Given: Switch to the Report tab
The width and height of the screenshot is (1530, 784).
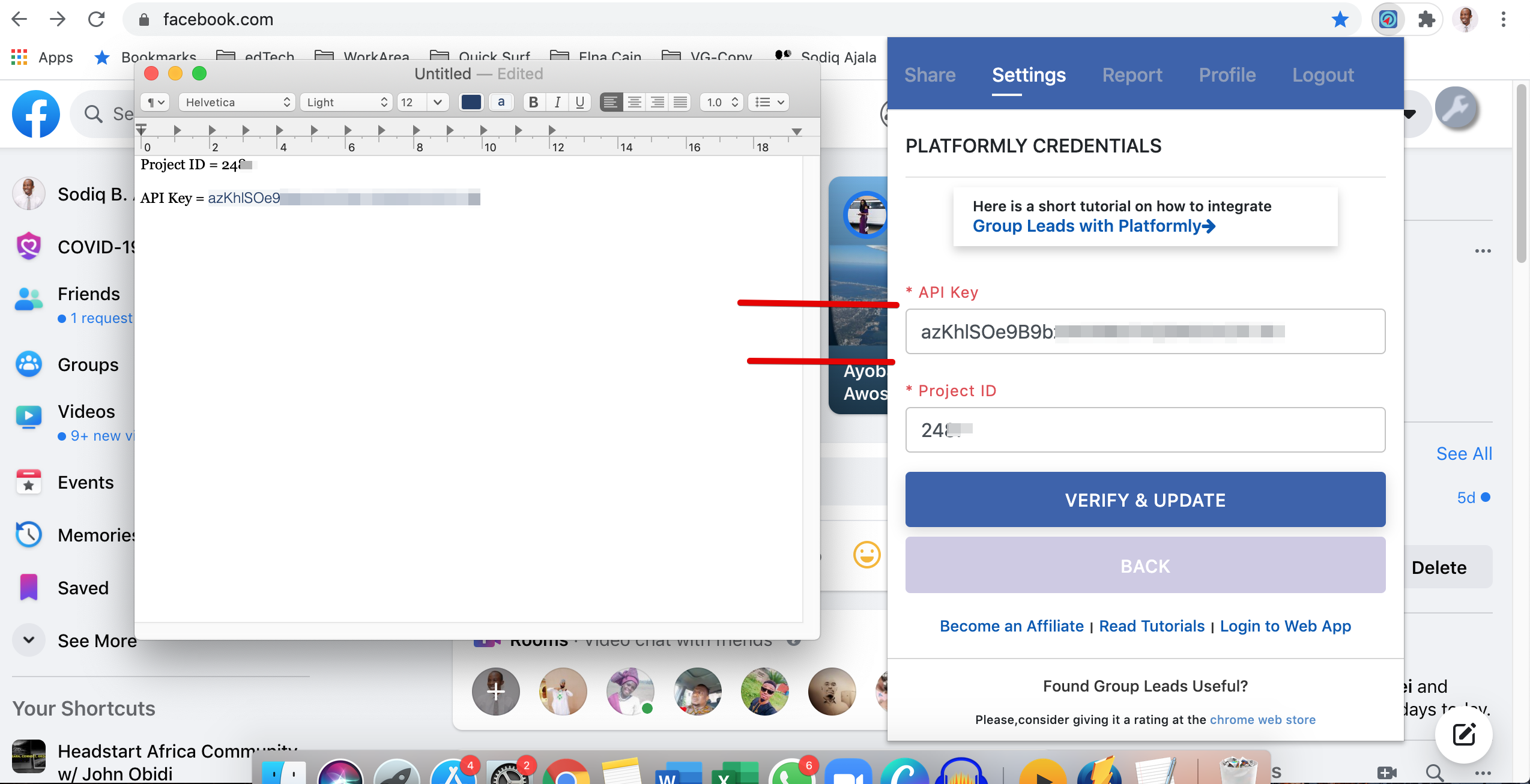Looking at the screenshot, I should click(x=1132, y=75).
